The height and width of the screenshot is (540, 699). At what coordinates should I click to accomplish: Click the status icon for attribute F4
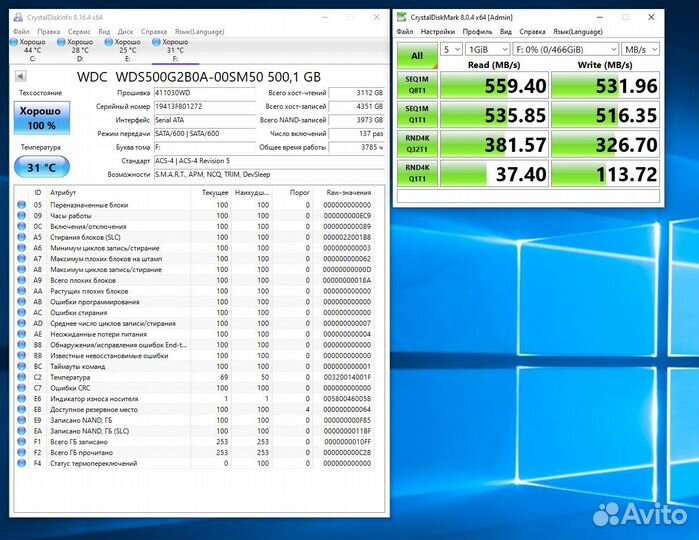[x=21, y=463]
